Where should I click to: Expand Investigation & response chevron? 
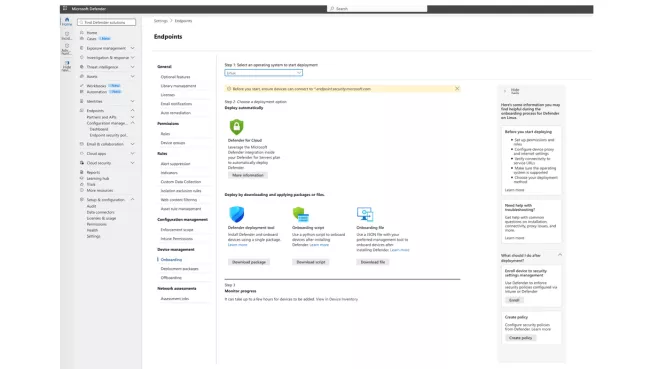133,58
